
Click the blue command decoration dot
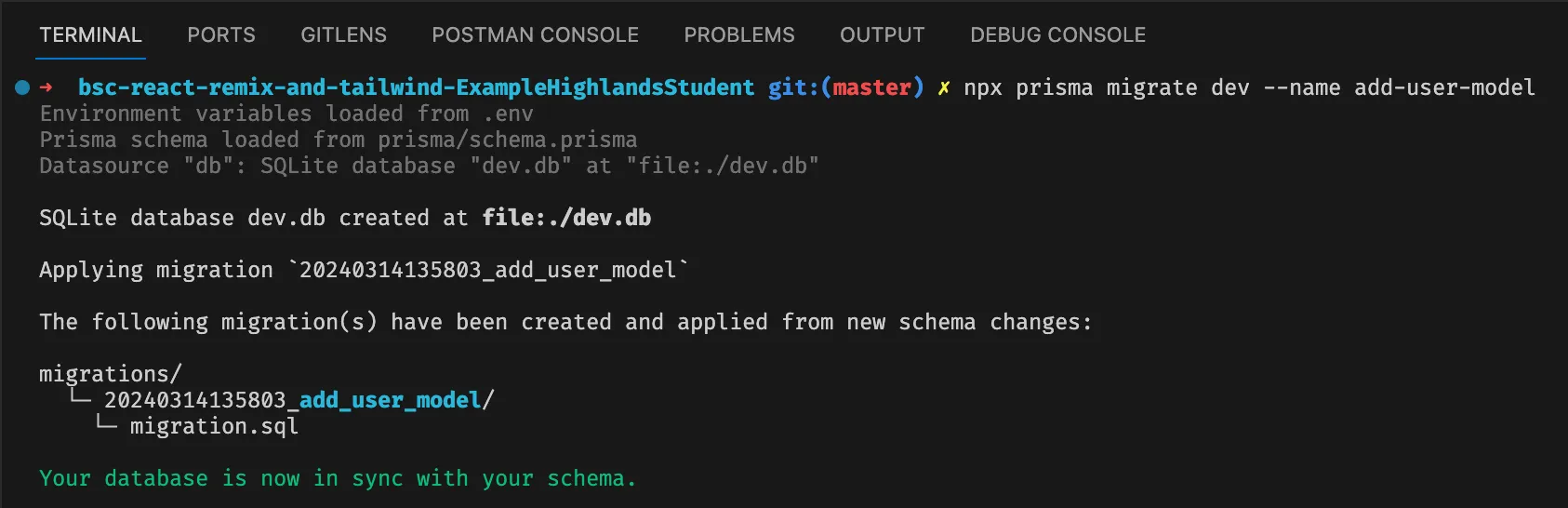coord(22,87)
